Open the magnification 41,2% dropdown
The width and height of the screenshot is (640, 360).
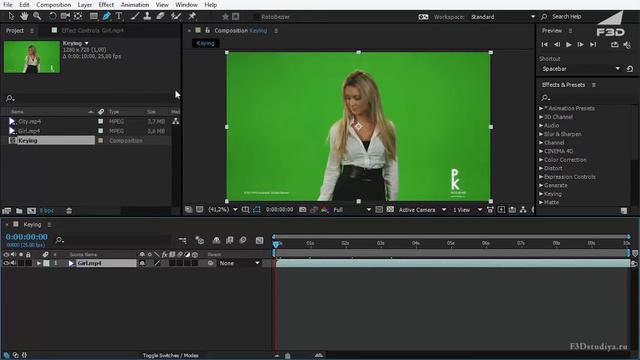223,209
